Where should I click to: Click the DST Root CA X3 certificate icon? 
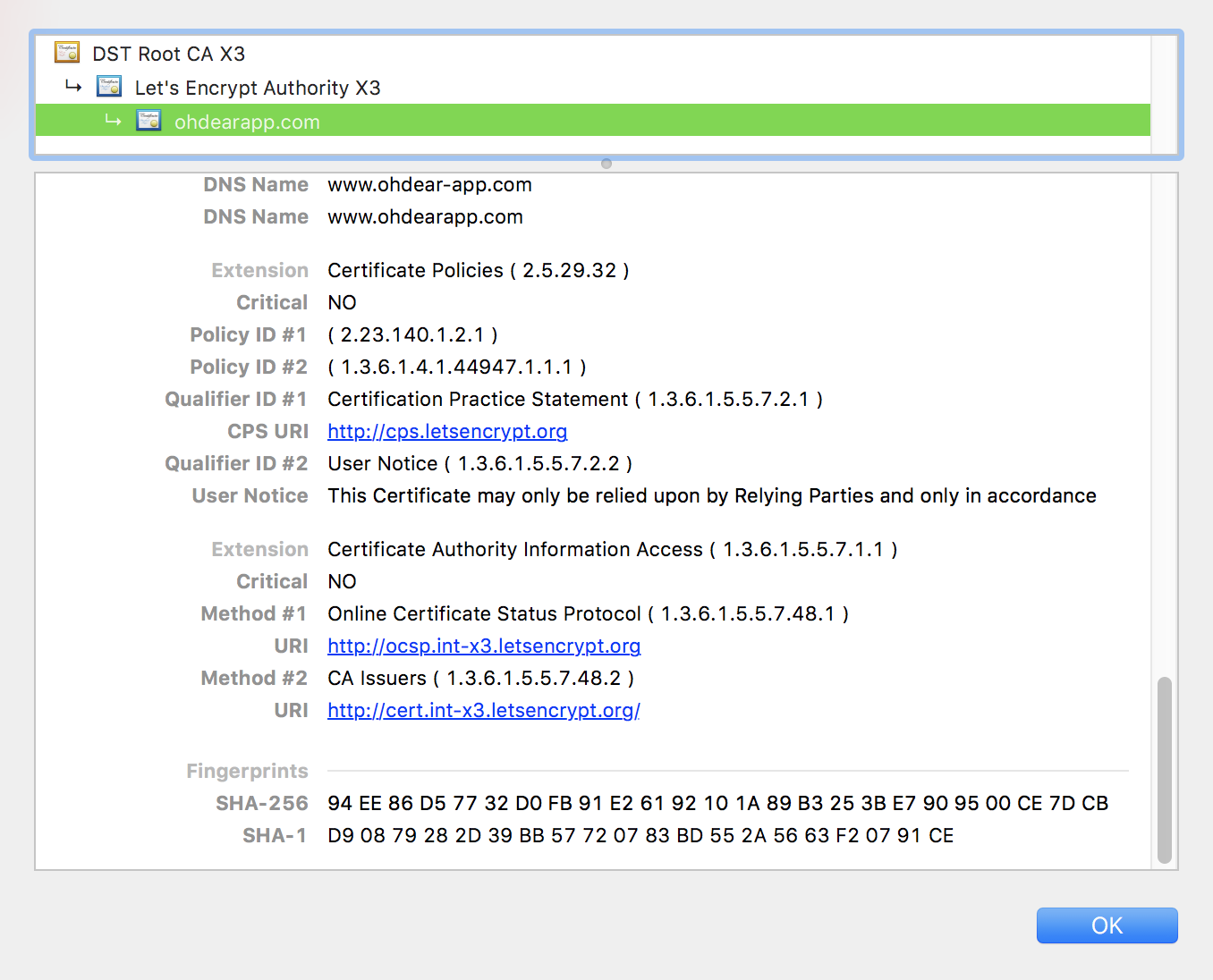pyautogui.click(x=67, y=53)
